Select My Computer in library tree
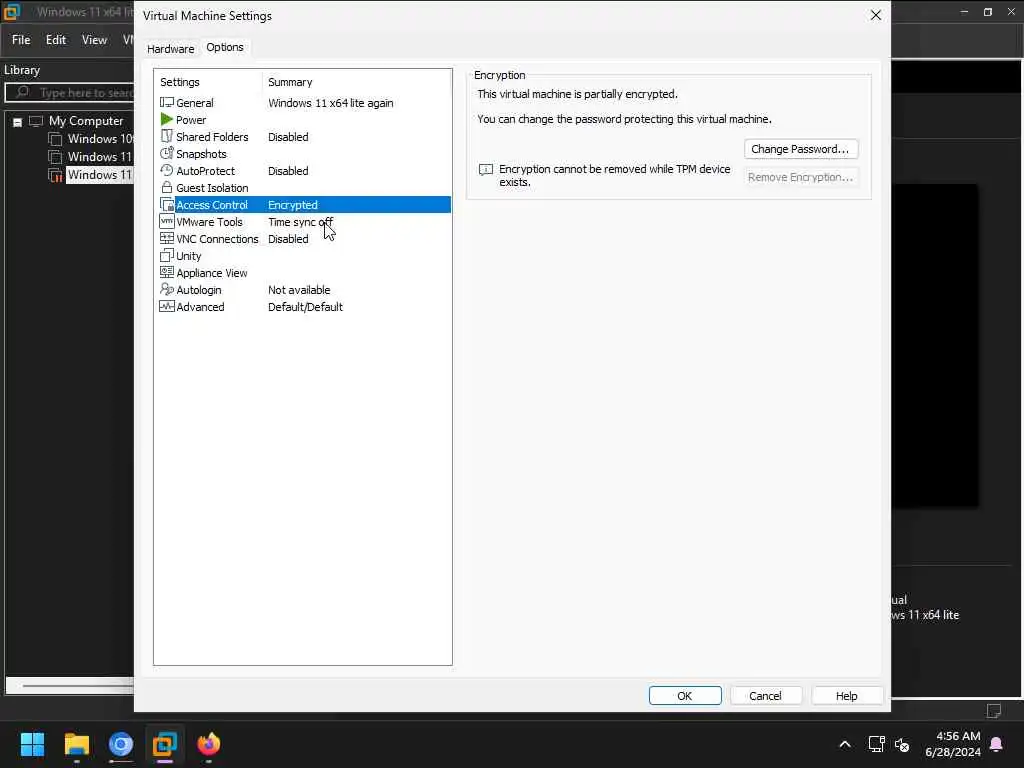Viewport: 1024px width, 768px height. click(86, 121)
